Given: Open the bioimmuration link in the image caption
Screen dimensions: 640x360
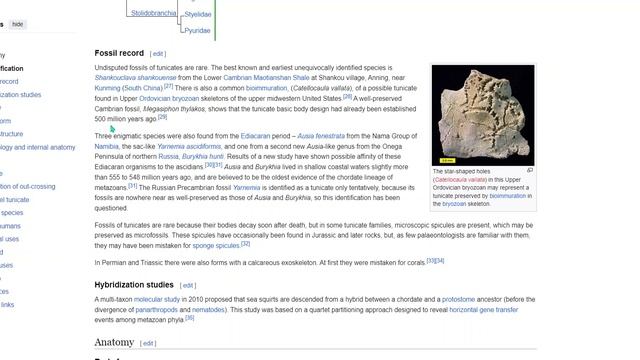Looking at the screenshot, I should [508, 196].
